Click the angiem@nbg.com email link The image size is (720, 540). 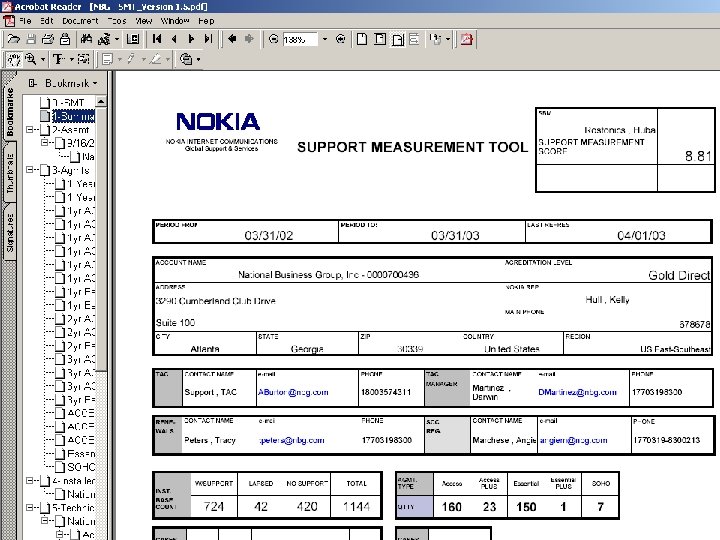click(573, 440)
